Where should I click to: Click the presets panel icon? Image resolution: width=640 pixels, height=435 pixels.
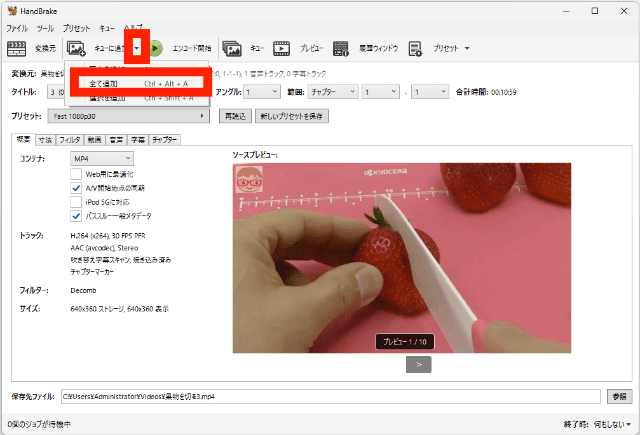(x=416, y=49)
